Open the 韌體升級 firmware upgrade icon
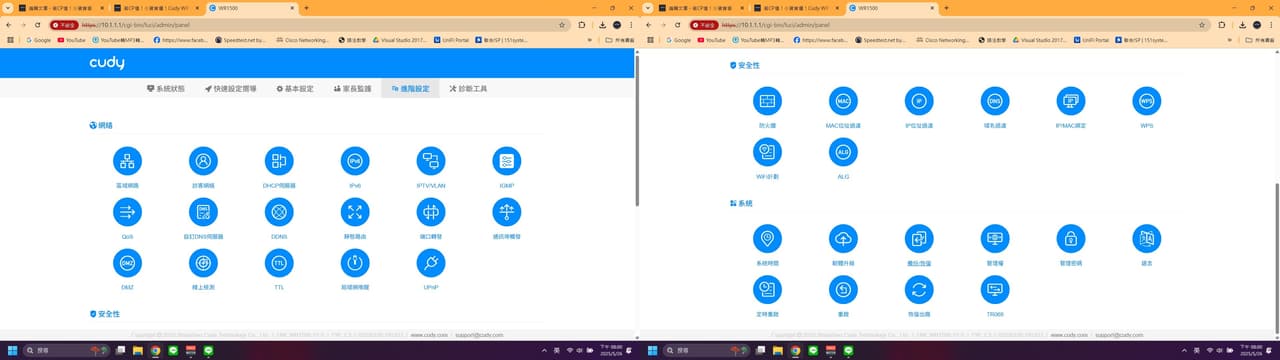 [843, 238]
